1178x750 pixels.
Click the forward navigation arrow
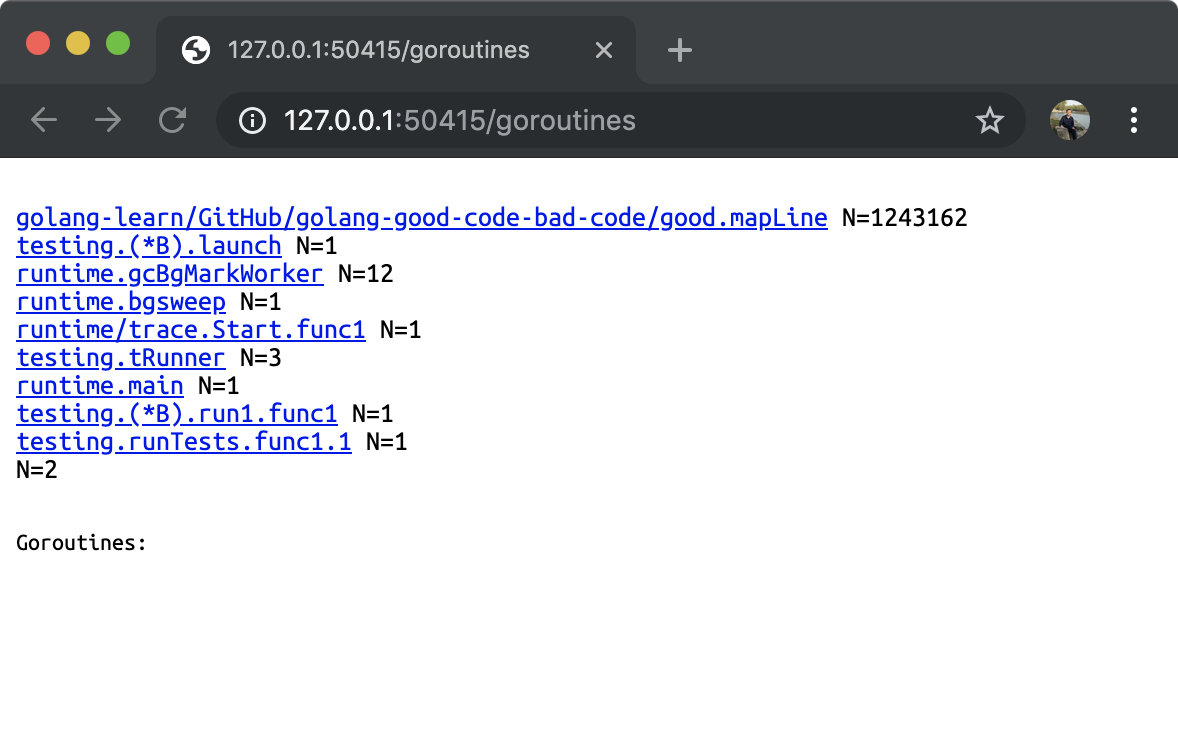point(108,120)
